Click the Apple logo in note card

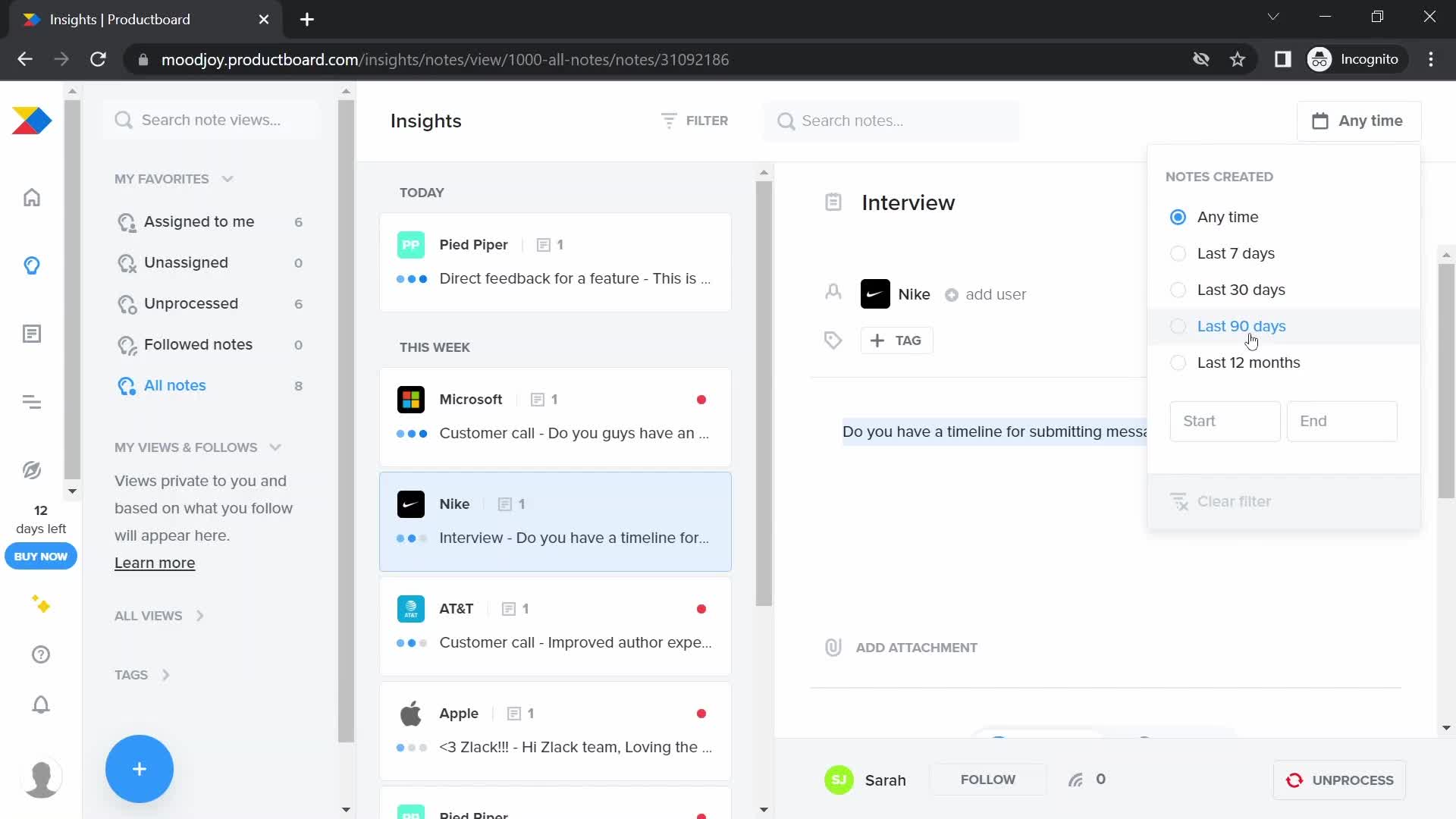411,714
